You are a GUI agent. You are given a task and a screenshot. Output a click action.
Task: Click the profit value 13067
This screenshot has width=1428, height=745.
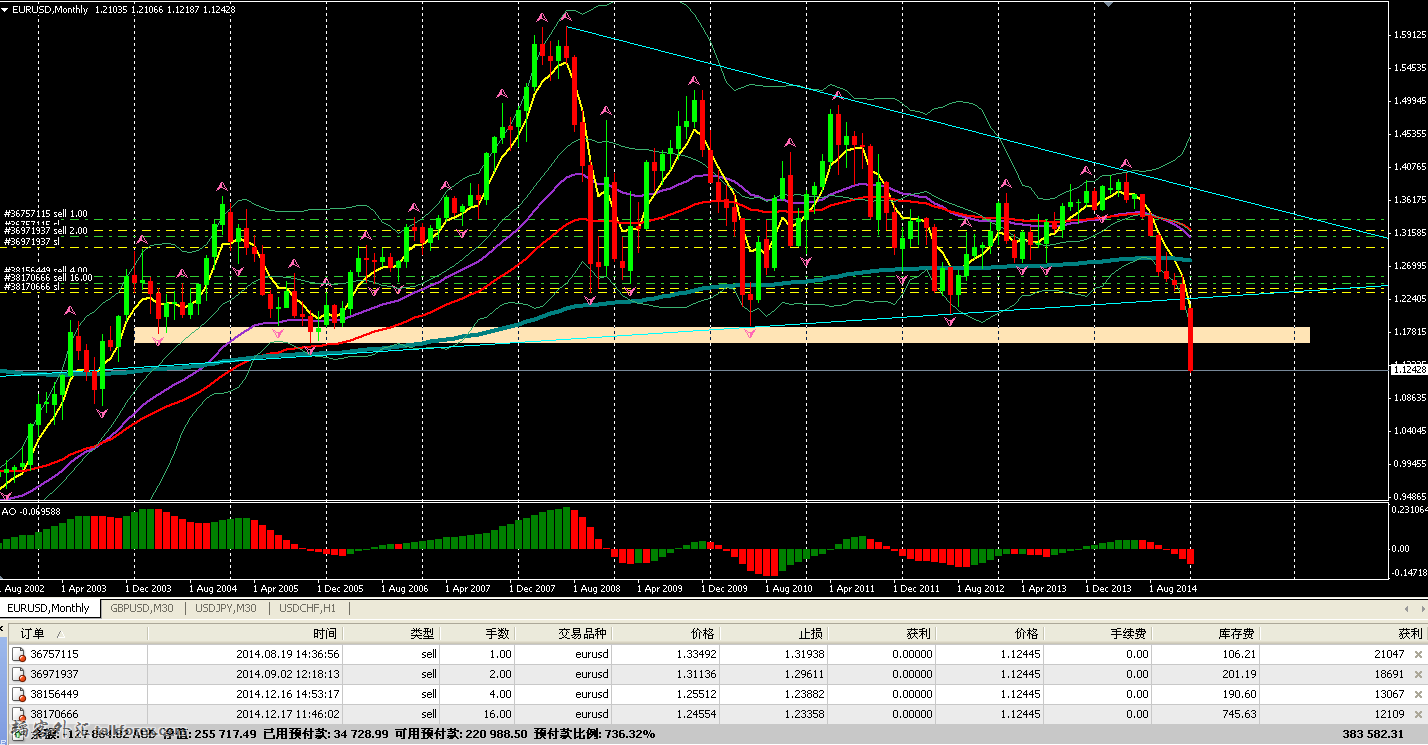click(1388, 694)
